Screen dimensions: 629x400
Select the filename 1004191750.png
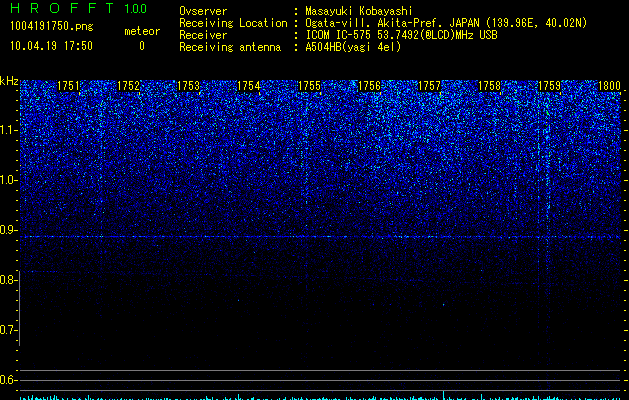pyautogui.click(x=52, y=26)
